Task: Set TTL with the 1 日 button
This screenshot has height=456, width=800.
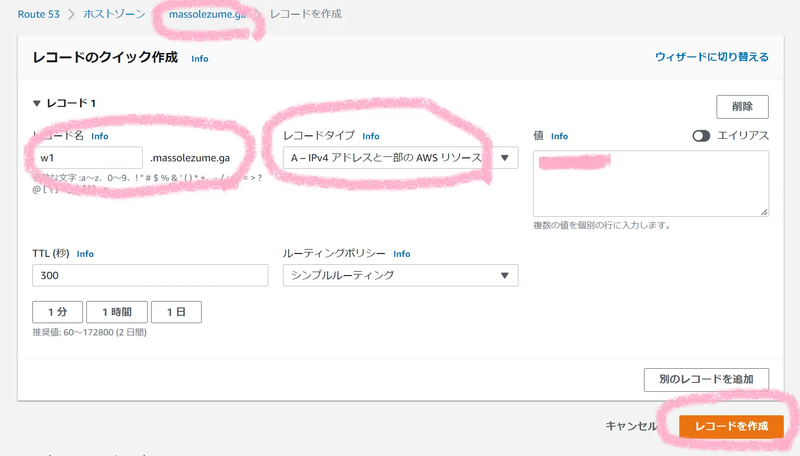Action: tap(176, 312)
